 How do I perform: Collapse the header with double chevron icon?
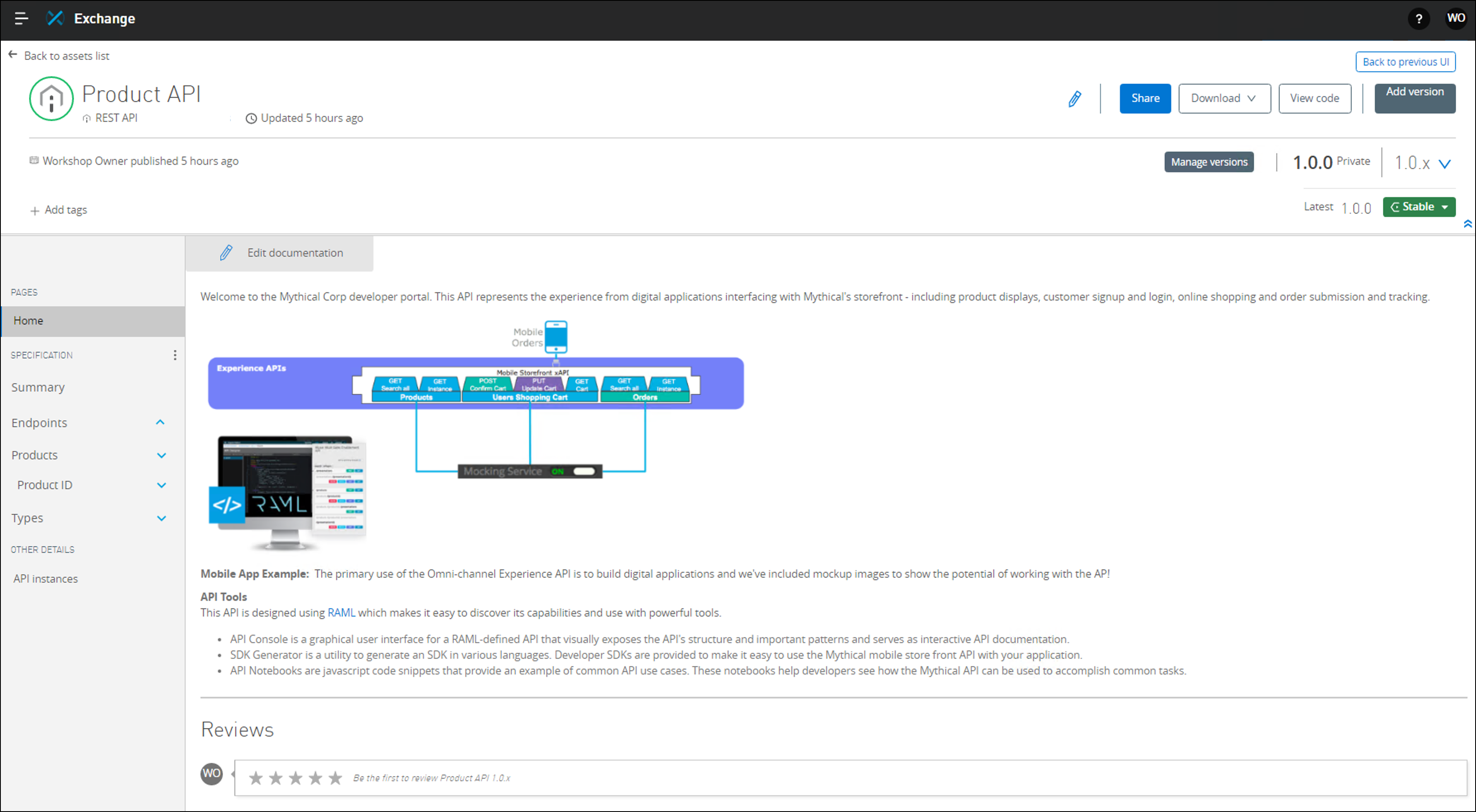[1467, 223]
